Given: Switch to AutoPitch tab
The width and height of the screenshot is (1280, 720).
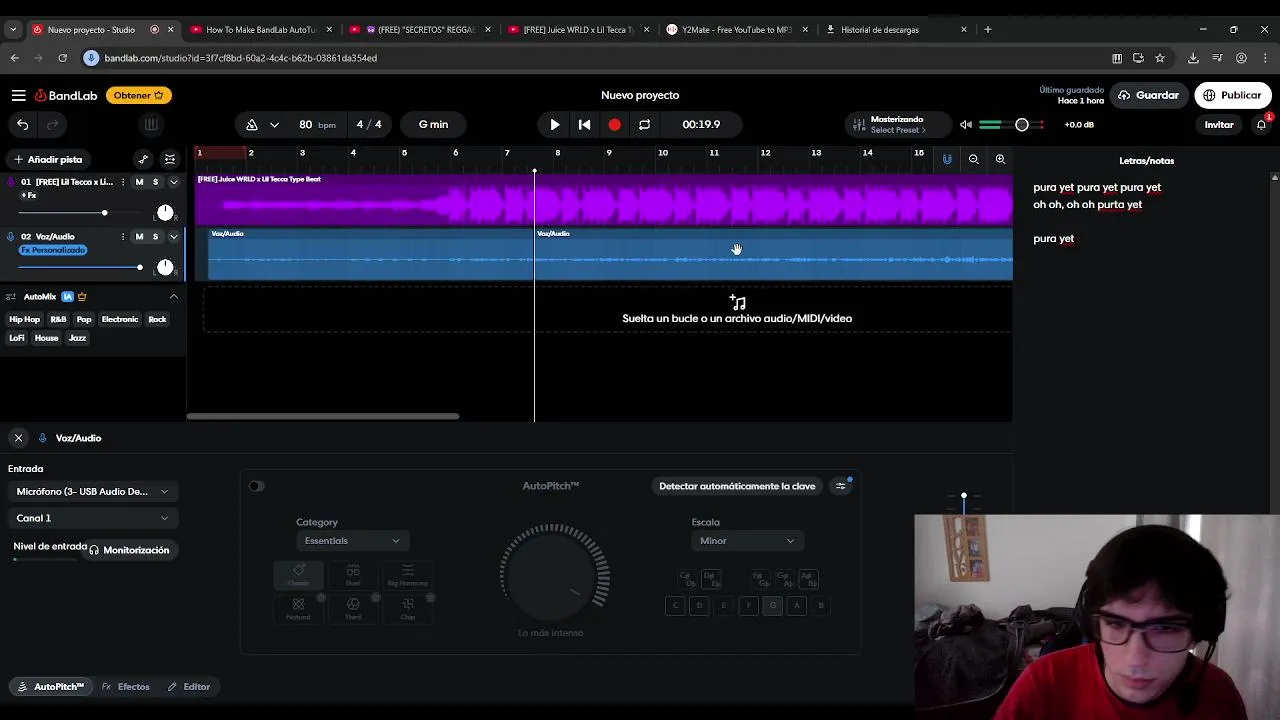Looking at the screenshot, I should click(51, 687).
